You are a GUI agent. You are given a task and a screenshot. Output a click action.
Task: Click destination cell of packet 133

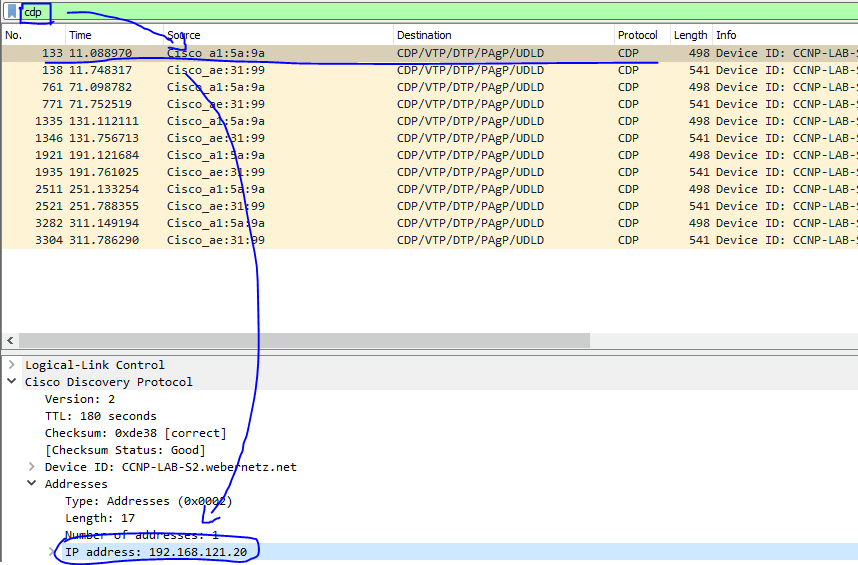coord(471,53)
